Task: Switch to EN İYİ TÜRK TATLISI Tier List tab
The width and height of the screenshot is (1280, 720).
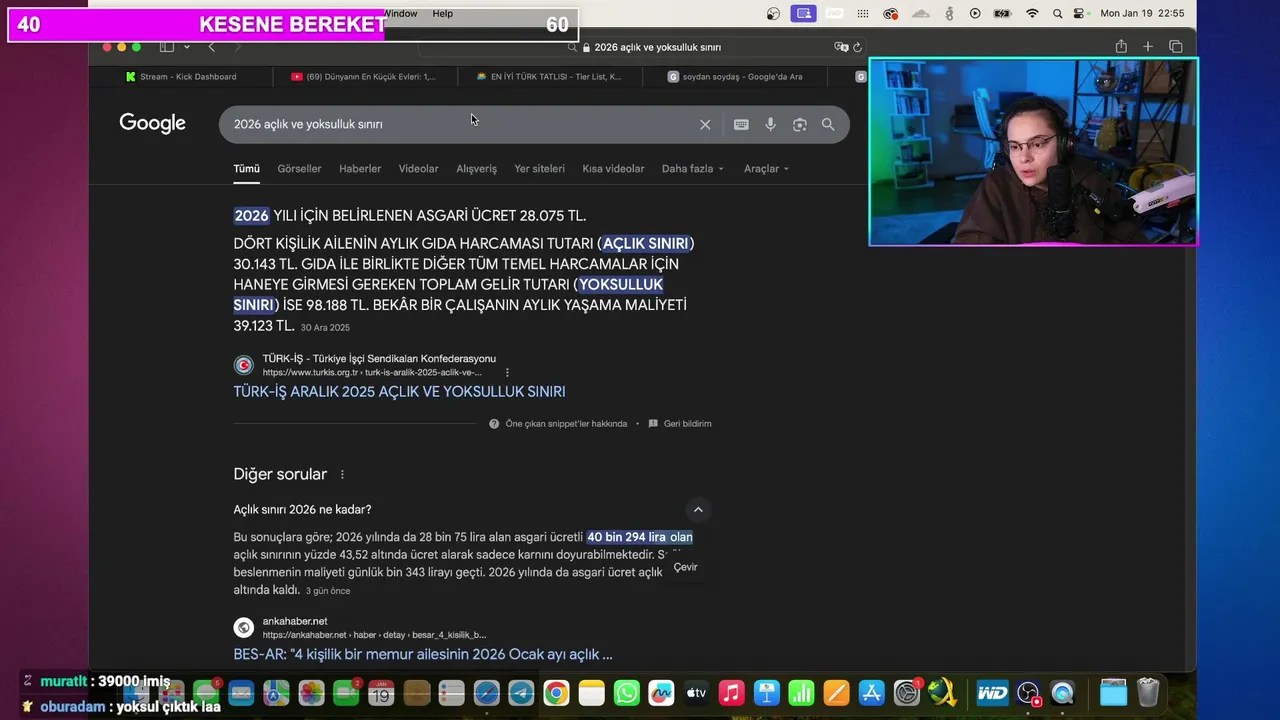Action: (549, 77)
